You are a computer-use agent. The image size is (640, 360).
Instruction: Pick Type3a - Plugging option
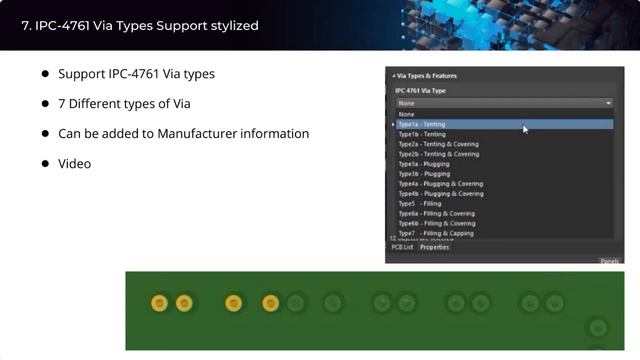(505, 164)
